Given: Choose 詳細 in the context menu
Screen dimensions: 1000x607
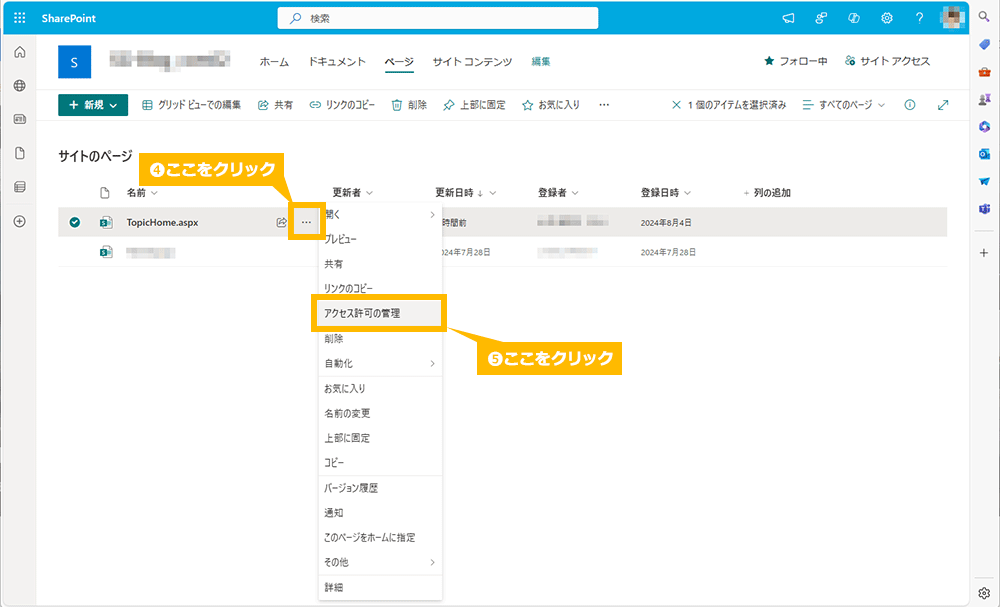Looking at the screenshot, I should tap(380, 587).
